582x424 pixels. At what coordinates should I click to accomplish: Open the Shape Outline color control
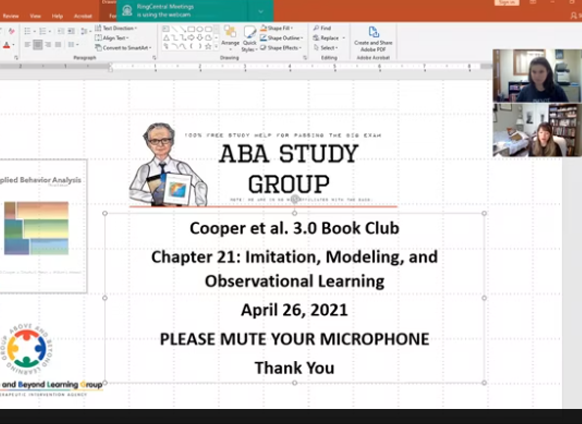pos(281,38)
